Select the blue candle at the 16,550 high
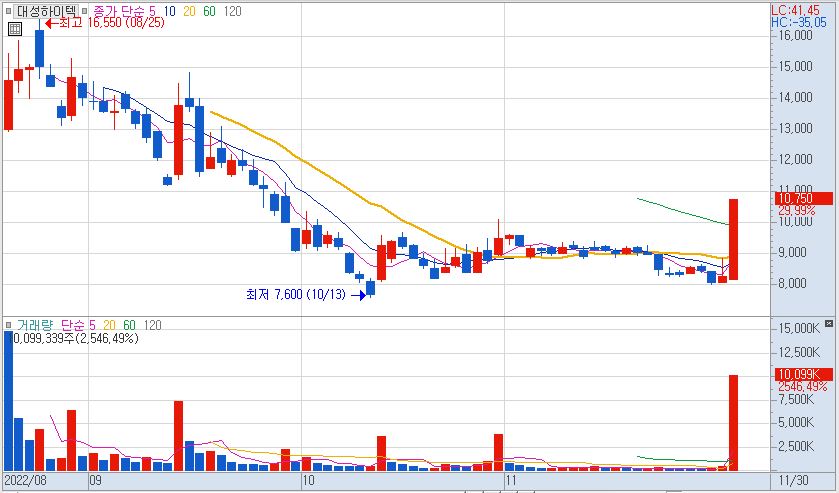839x493 pixels. pos(40,48)
